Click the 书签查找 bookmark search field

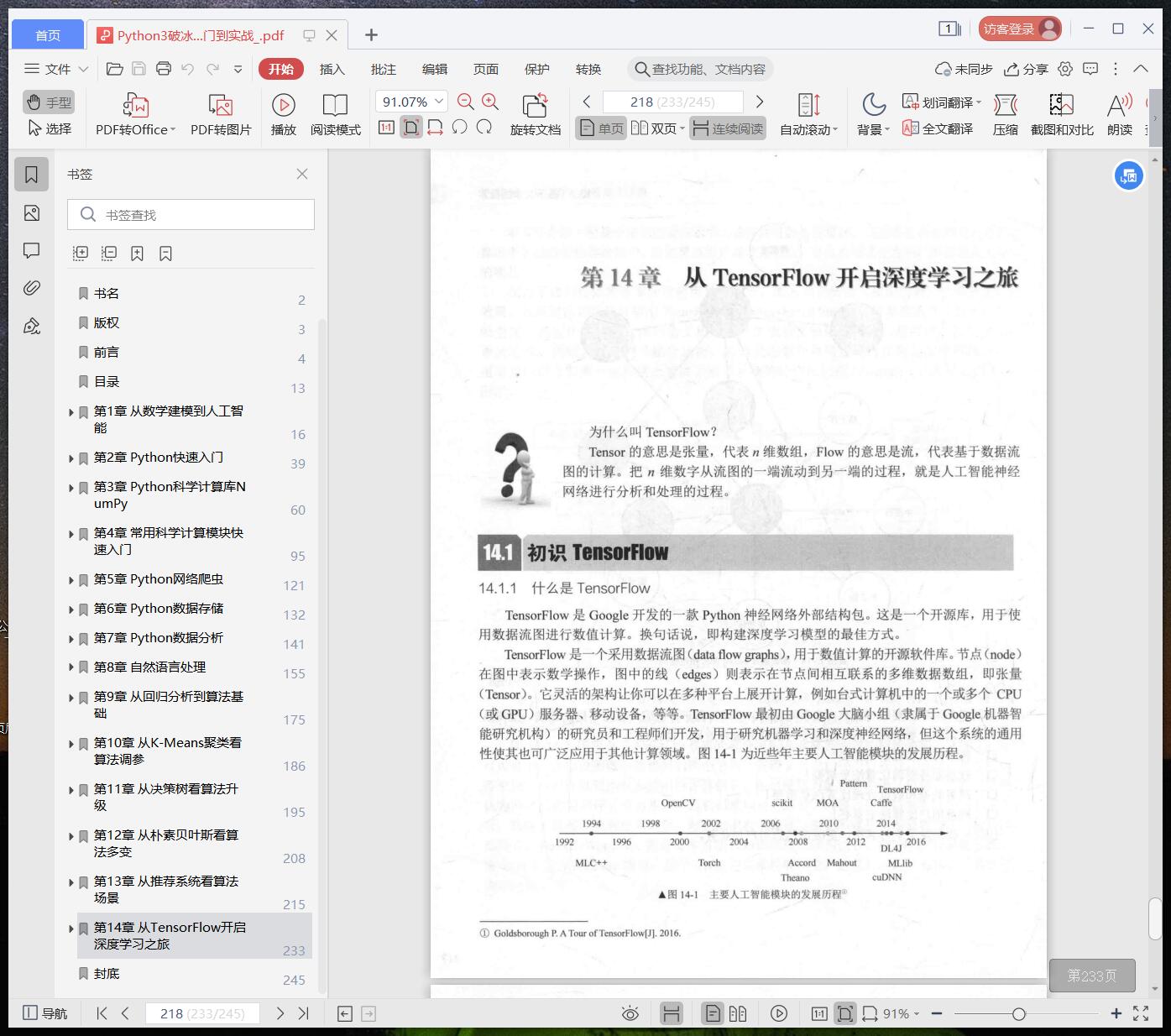[191, 215]
